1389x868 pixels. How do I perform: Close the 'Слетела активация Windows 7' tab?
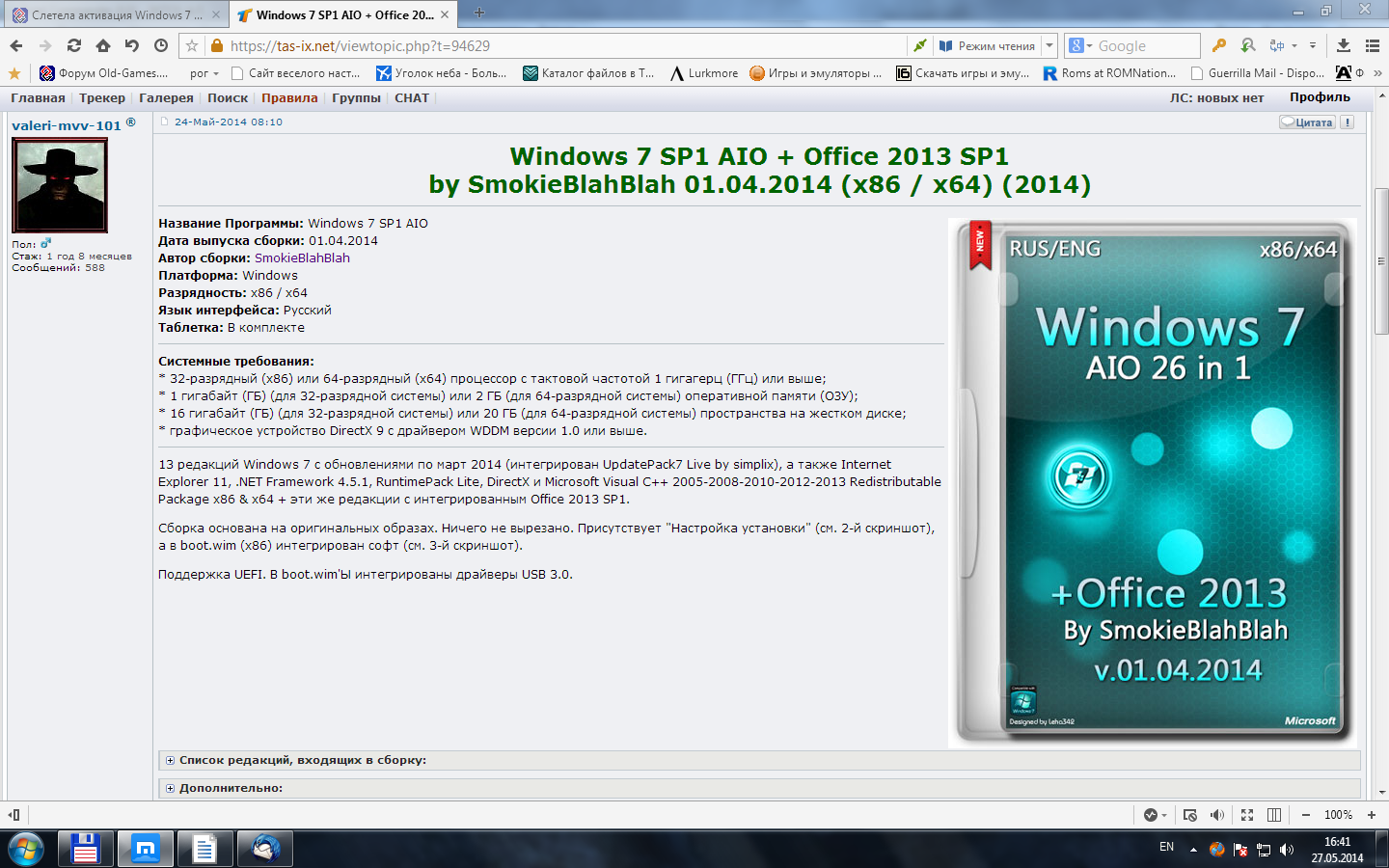point(216,14)
